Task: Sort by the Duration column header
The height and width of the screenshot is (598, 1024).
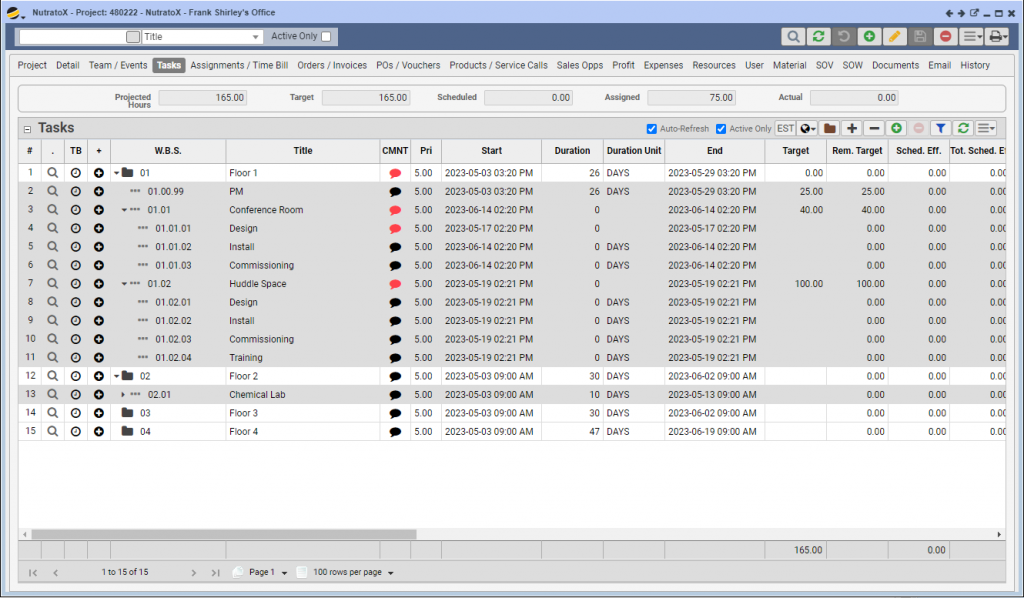Action: [572, 151]
